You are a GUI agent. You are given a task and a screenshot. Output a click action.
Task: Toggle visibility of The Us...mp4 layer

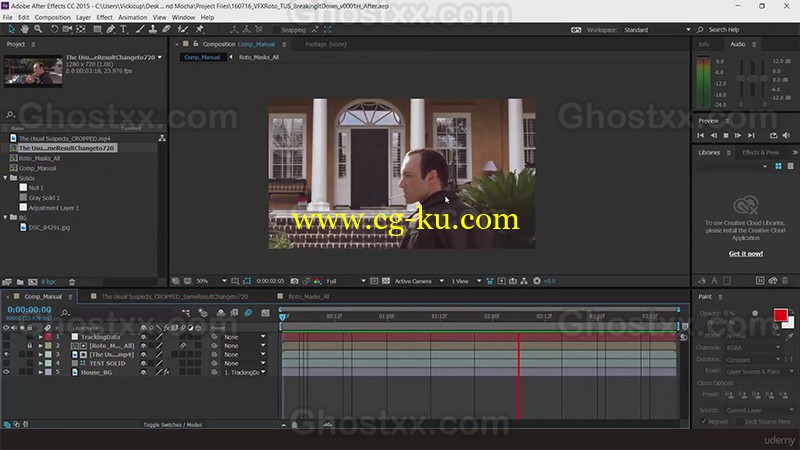coord(6,355)
